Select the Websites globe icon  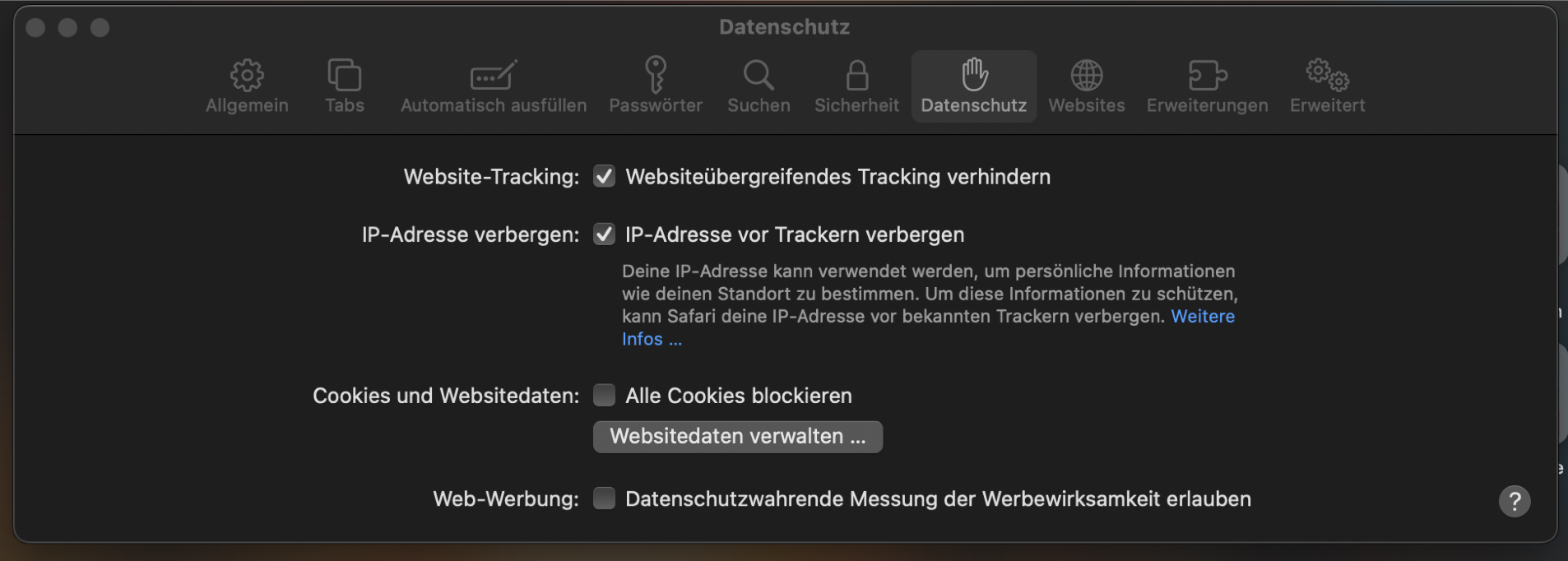(1087, 75)
